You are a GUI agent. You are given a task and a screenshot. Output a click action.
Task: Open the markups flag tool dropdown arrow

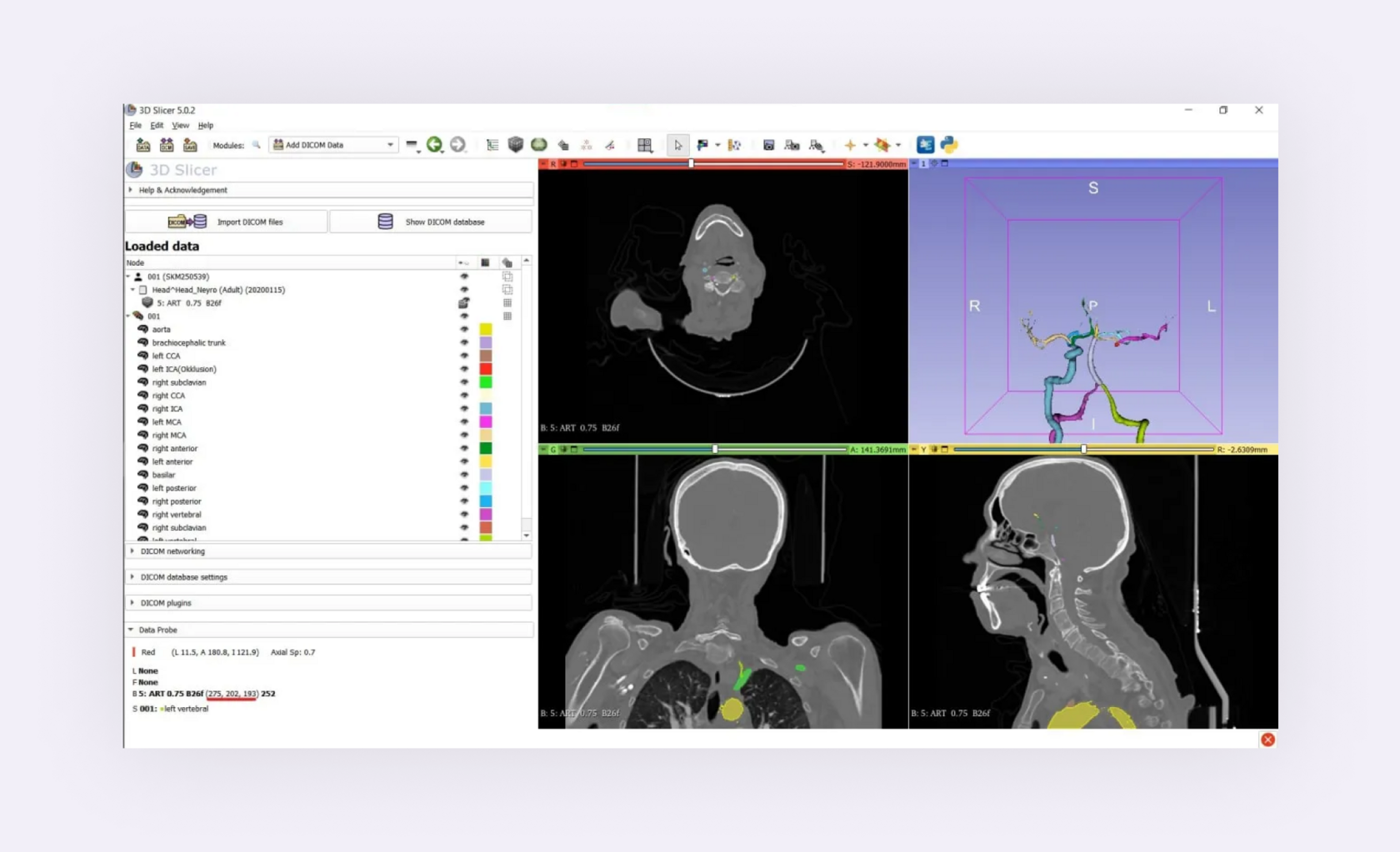[x=717, y=145]
